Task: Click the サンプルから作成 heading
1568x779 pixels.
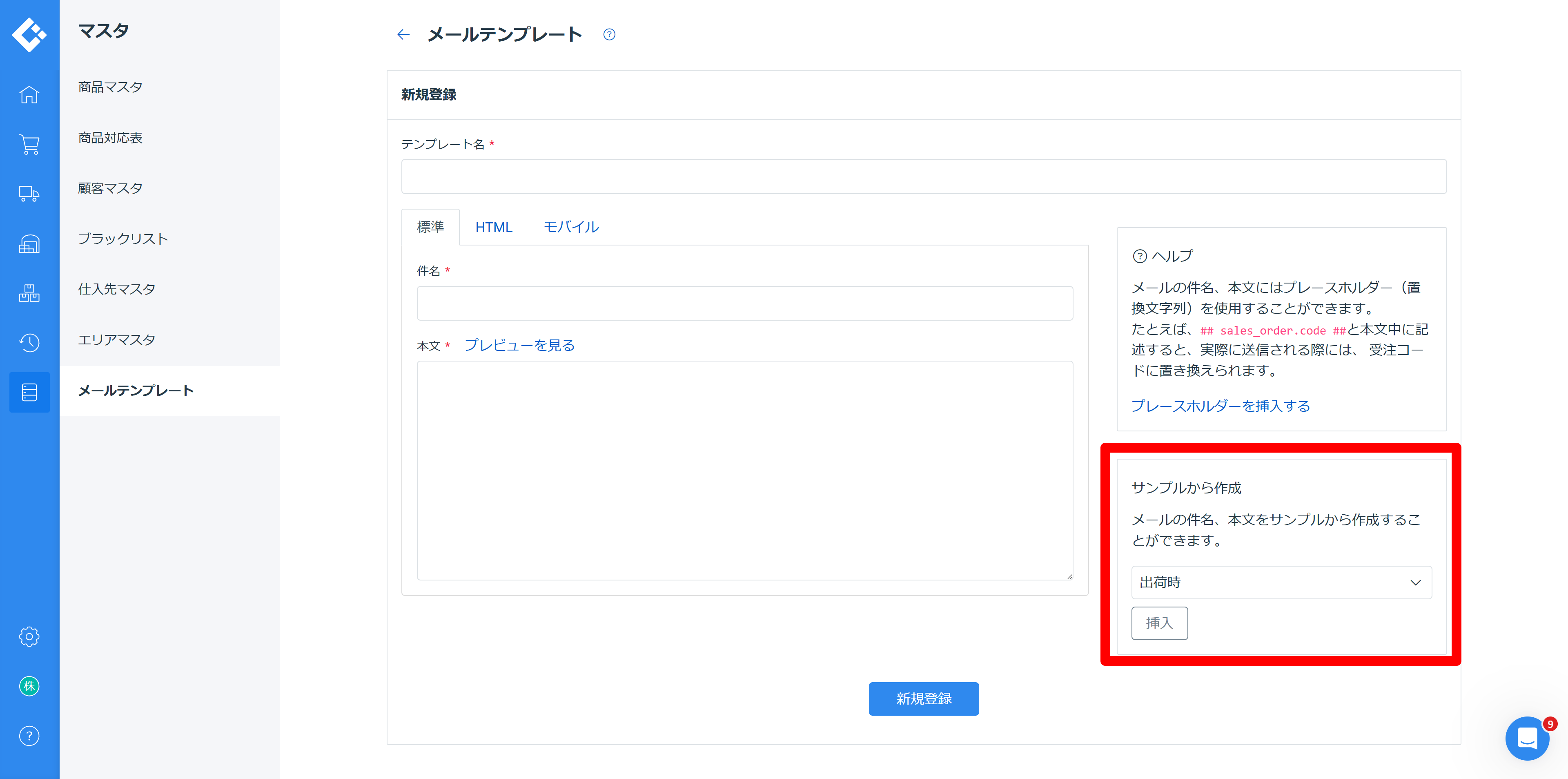Action: 1186,488
